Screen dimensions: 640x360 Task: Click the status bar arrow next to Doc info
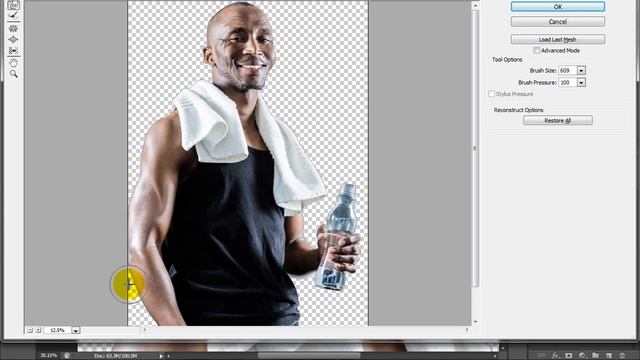pyautogui.click(x=161, y=356)
